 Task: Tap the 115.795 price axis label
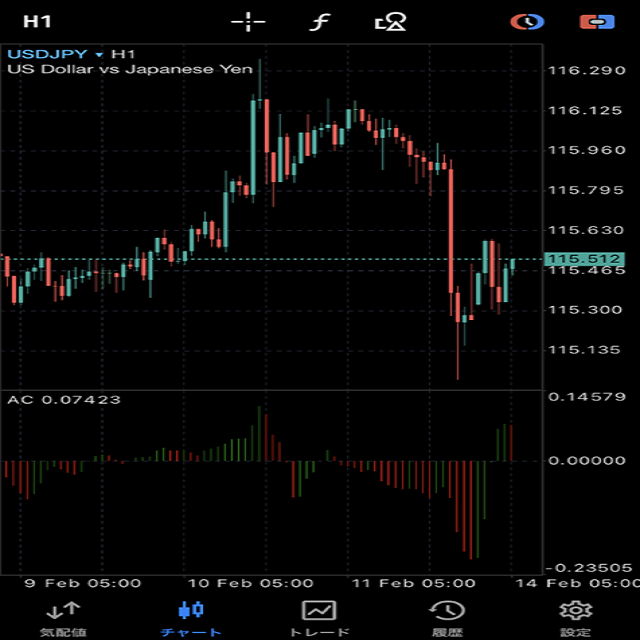click(586, 190)
